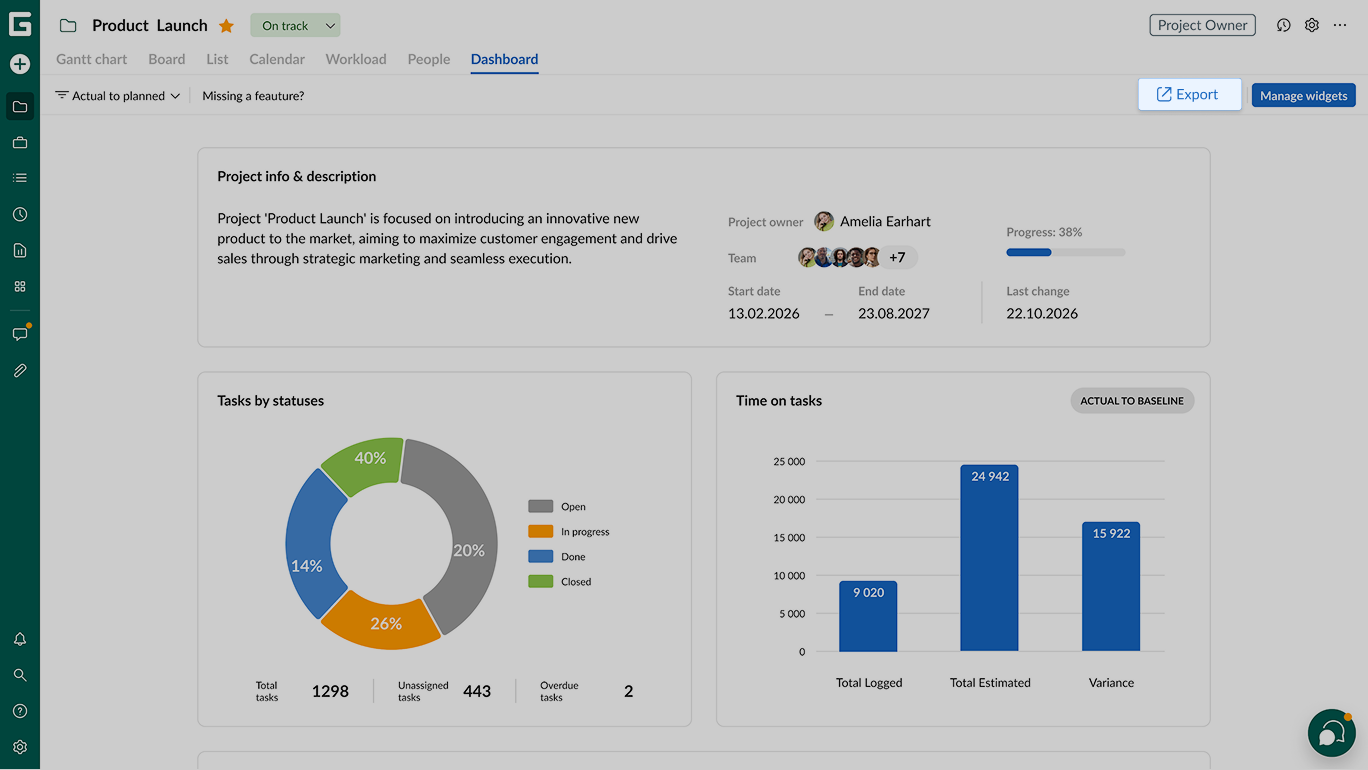The width and height of the screenshot is (1368, 770).
Task: Open the Actual to planned filter dropdown
Action: [118, 96]
